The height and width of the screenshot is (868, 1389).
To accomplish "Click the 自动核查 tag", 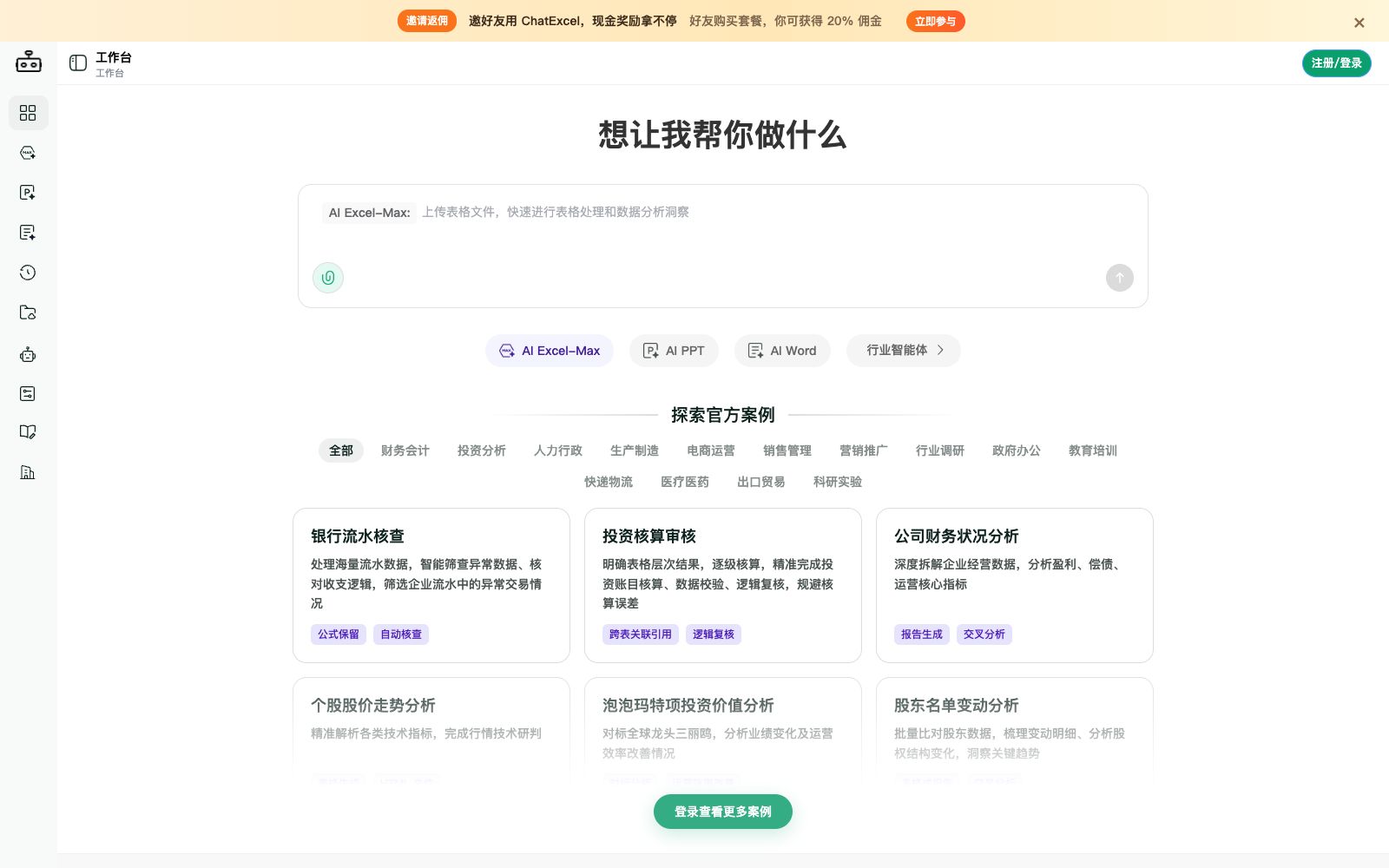I will [x=401, y=635].
